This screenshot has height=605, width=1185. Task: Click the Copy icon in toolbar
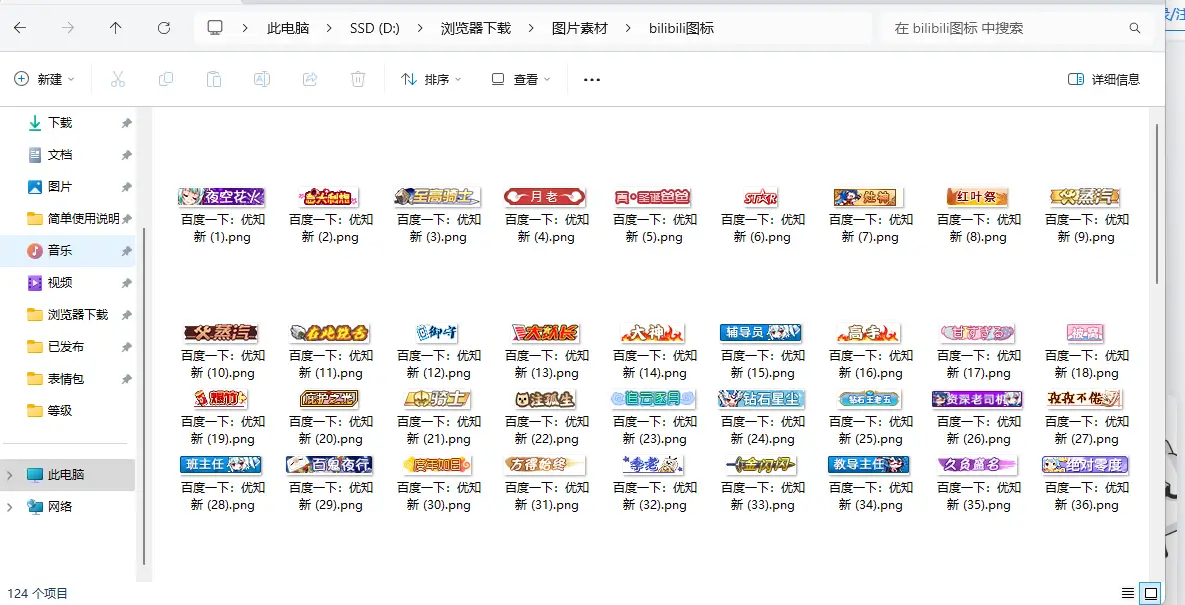[166, 79]
